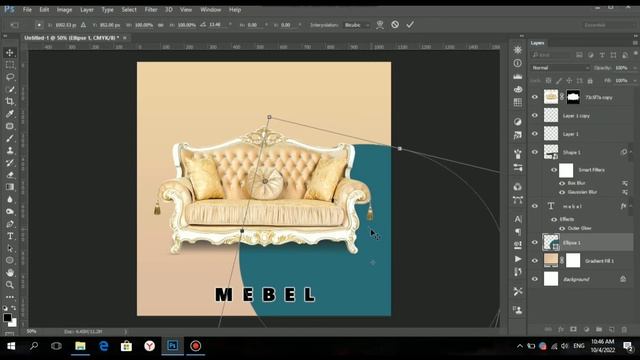
Task: Click the background color swatch
Action: point(13,323)
